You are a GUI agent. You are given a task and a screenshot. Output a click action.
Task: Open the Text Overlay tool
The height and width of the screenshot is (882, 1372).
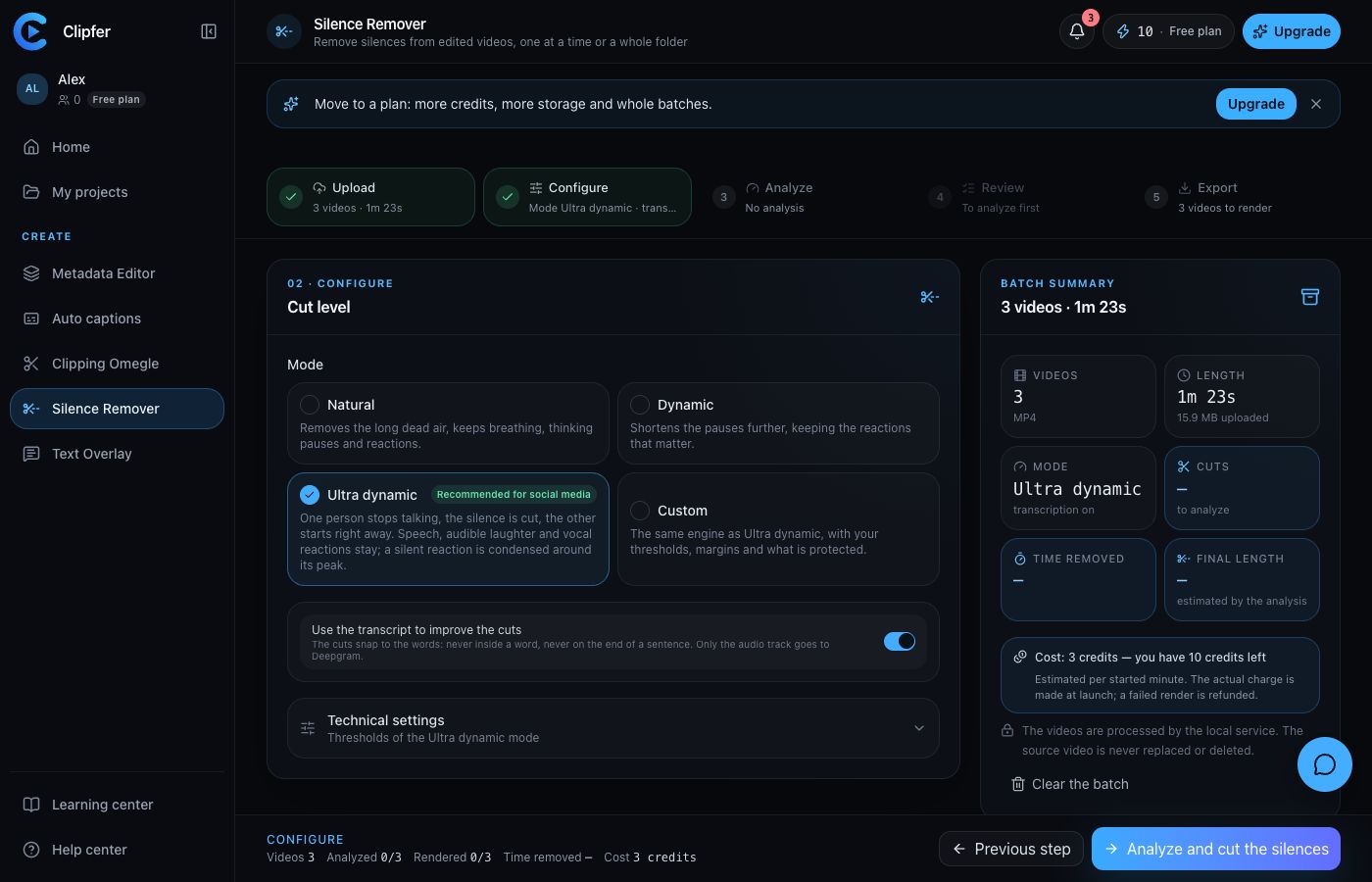point(117,454)
